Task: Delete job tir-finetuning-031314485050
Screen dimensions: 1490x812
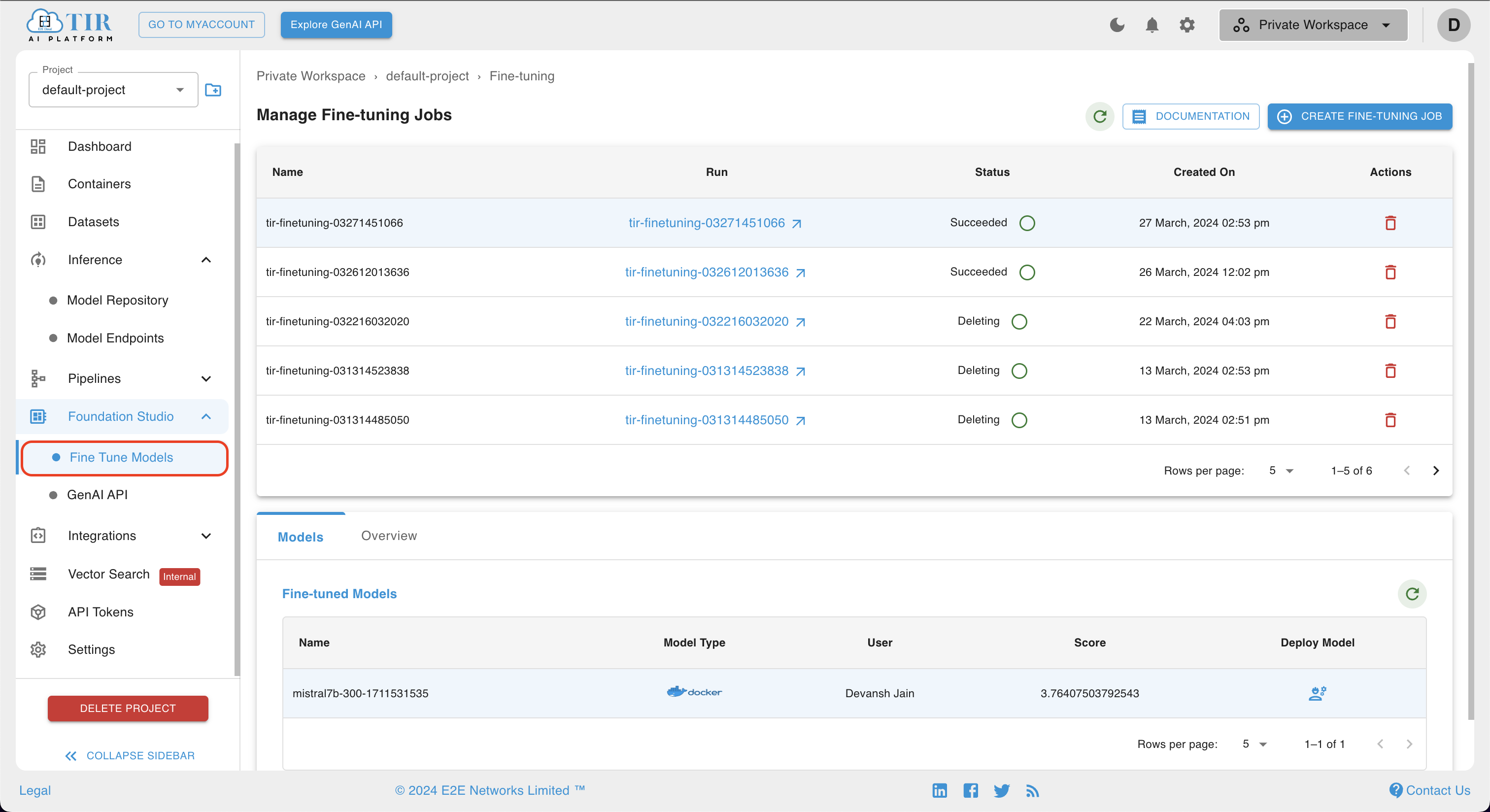Action: click(x=1390, y=419)
